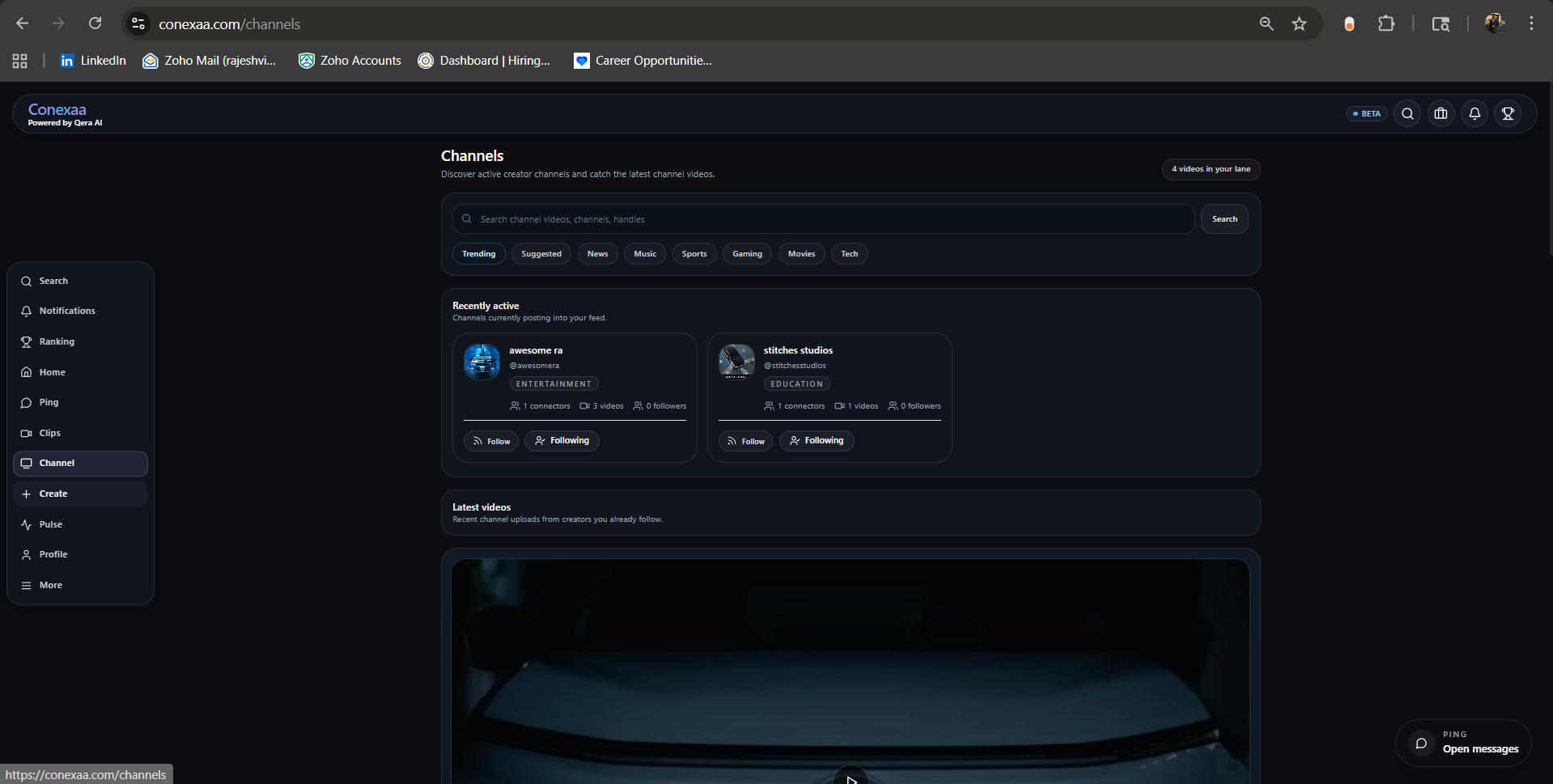1553x784 pixels.
Task: Click the stitches studios channel name
Action: click(x=798, y=350)
